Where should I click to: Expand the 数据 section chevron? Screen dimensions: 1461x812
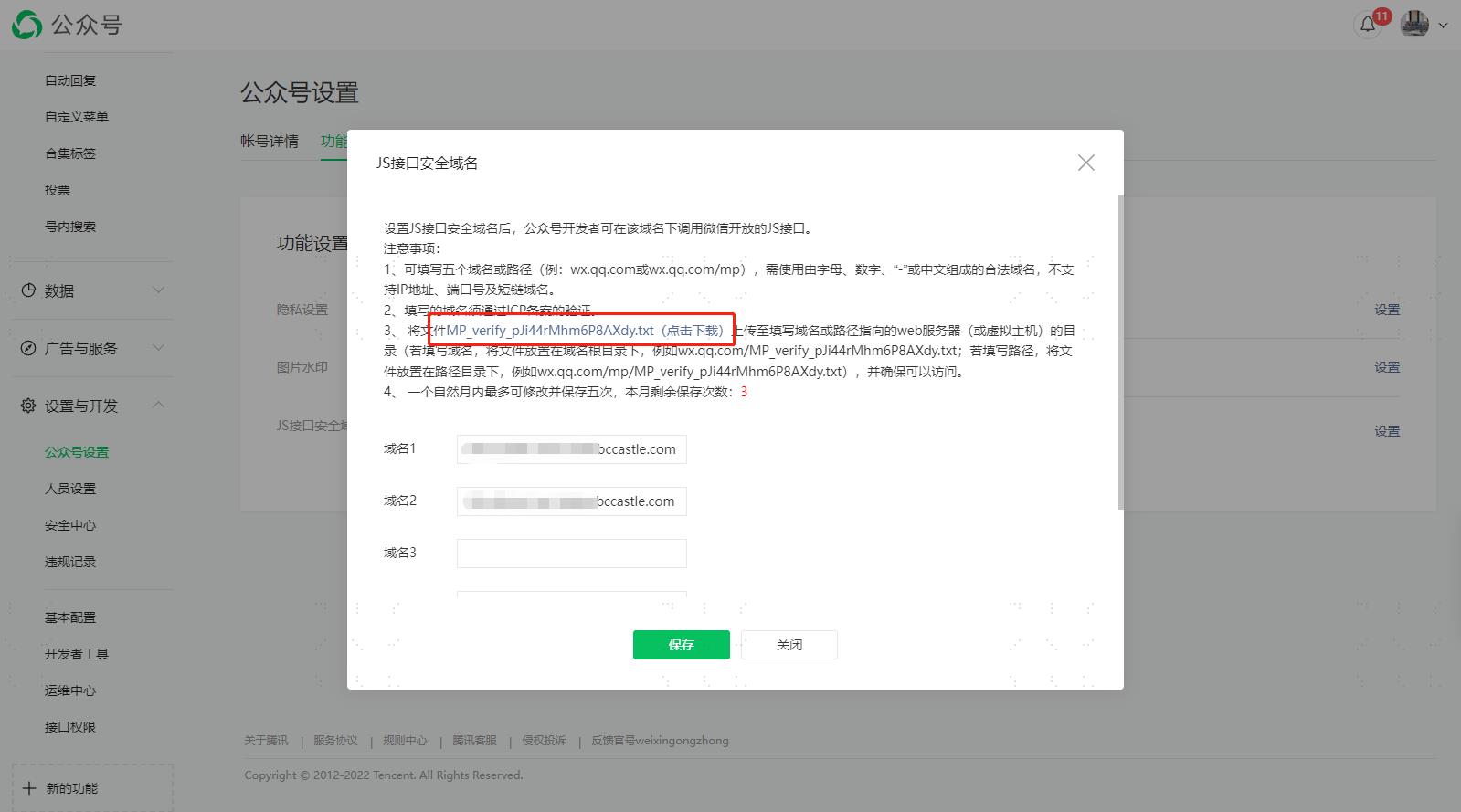click(x=158, y=290)
